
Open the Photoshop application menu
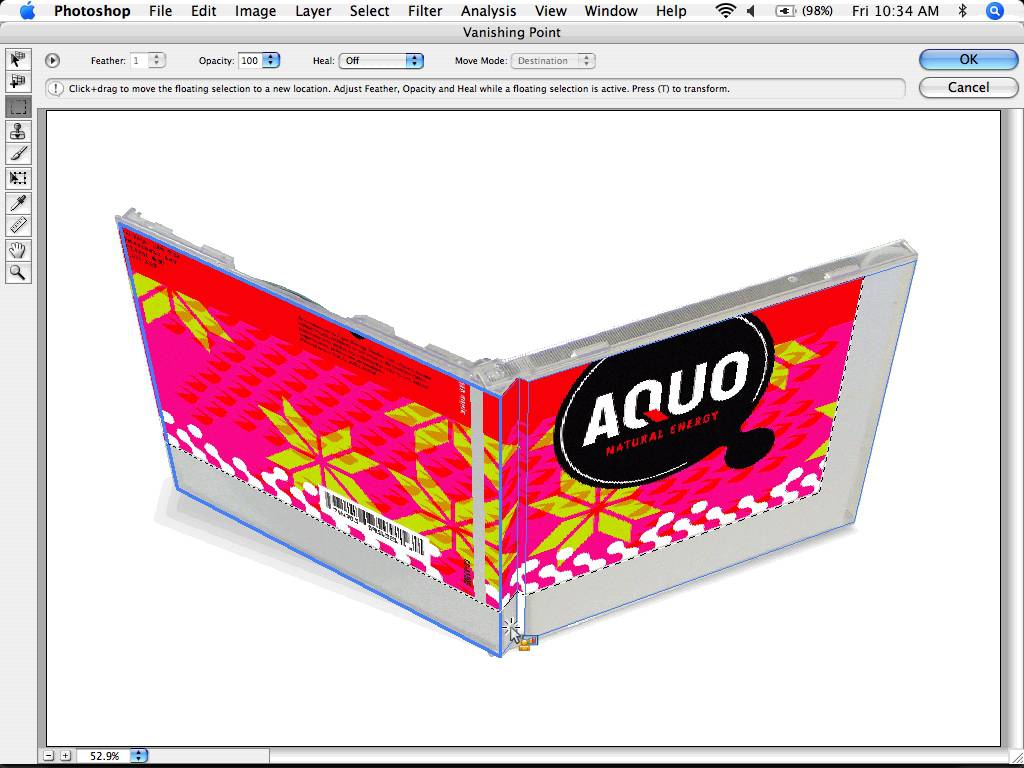pyautogui.click(x=92, y=10)
